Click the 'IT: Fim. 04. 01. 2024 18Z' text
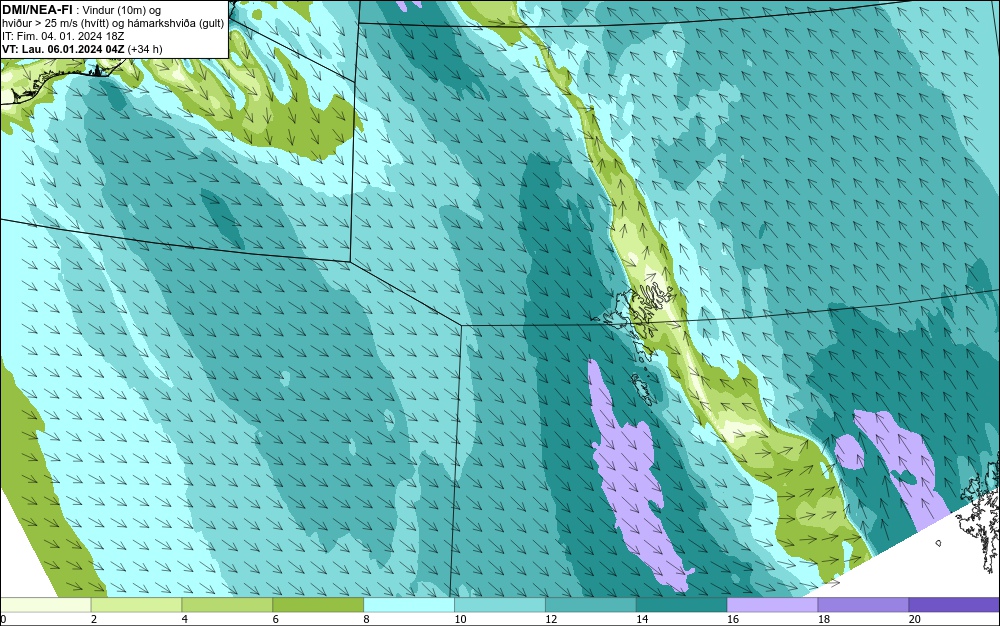1000x626 pixels. pyautogui.click(x=62, y=36)
